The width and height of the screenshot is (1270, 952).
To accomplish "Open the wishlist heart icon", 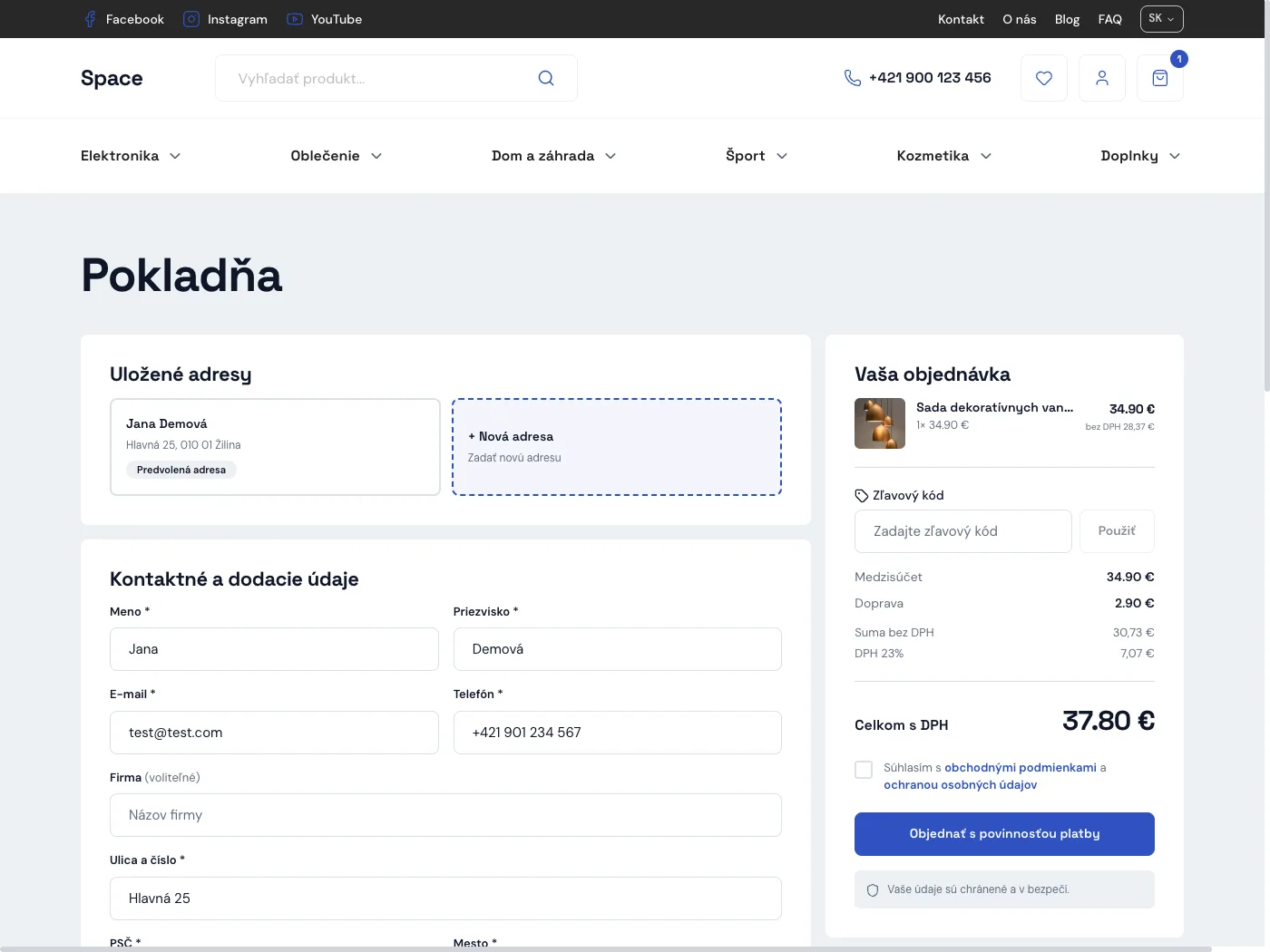I will [x=1044, y=78].
